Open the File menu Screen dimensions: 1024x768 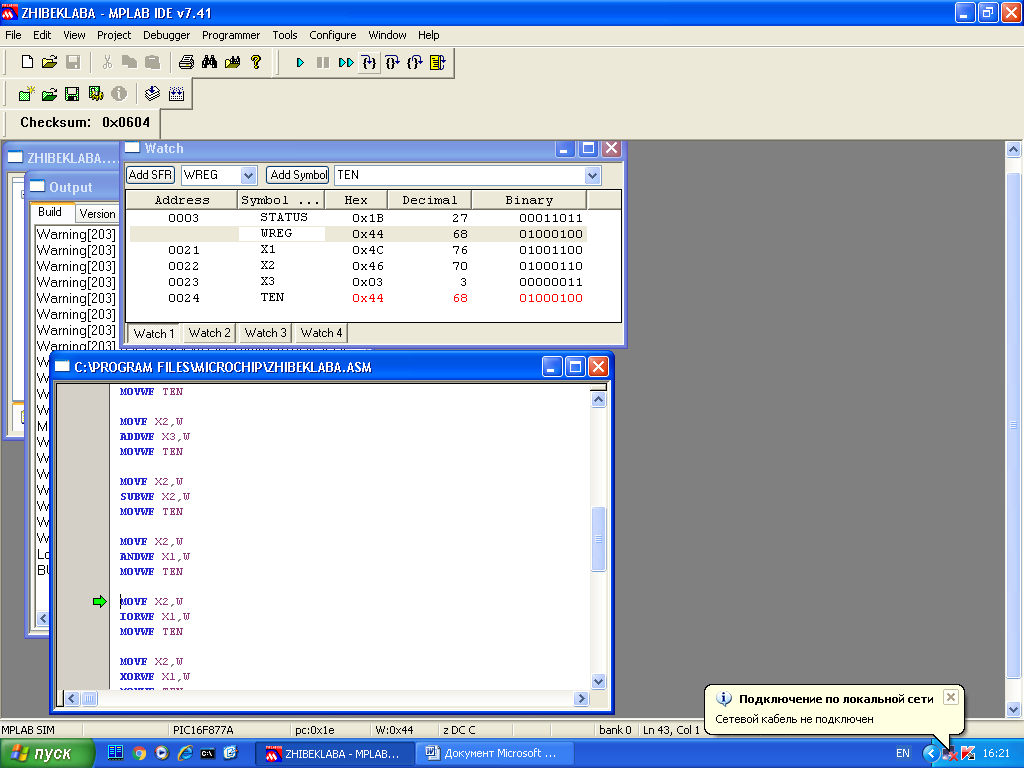click(13, 35)
